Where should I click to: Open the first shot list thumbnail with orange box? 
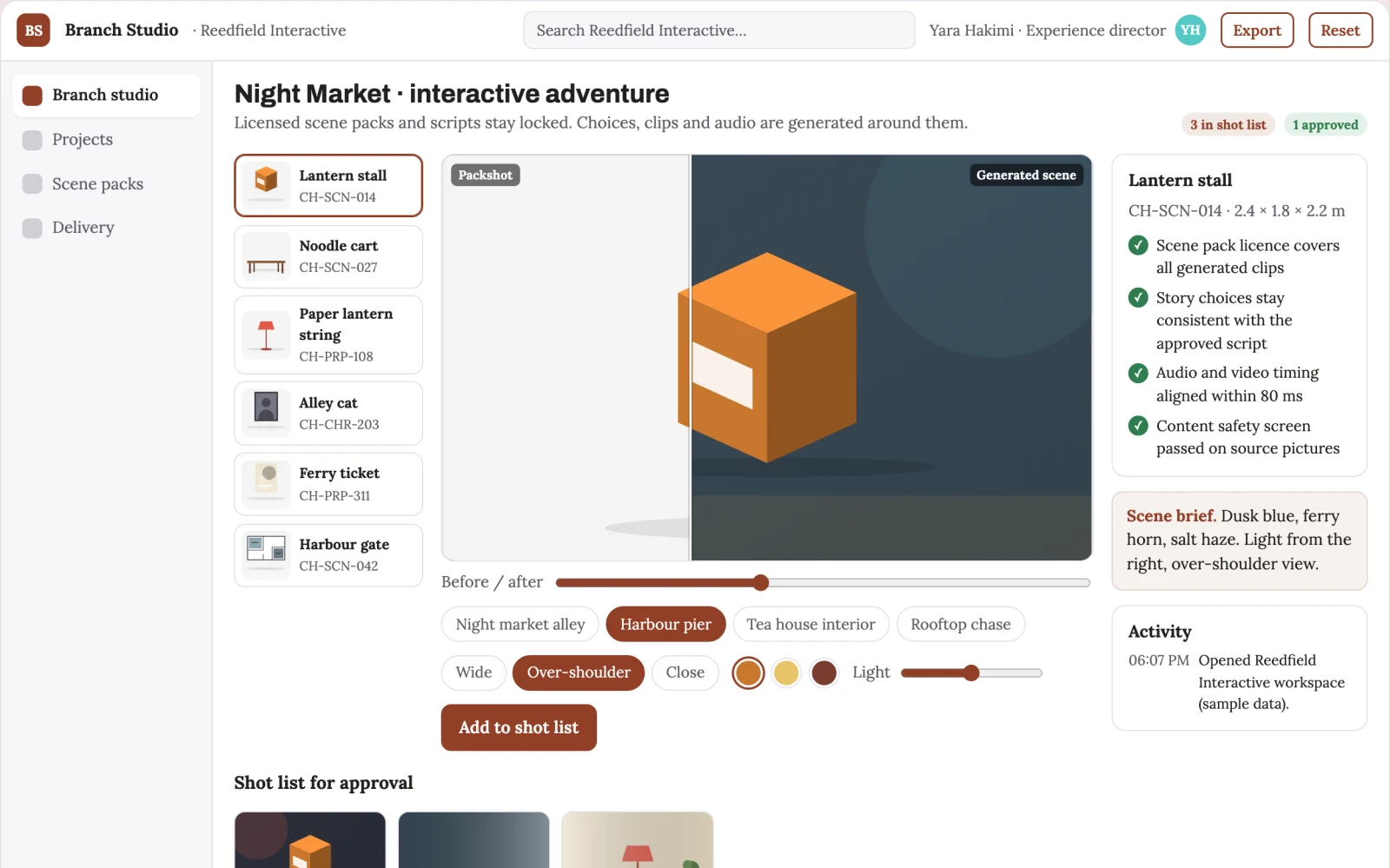(310, 840)
